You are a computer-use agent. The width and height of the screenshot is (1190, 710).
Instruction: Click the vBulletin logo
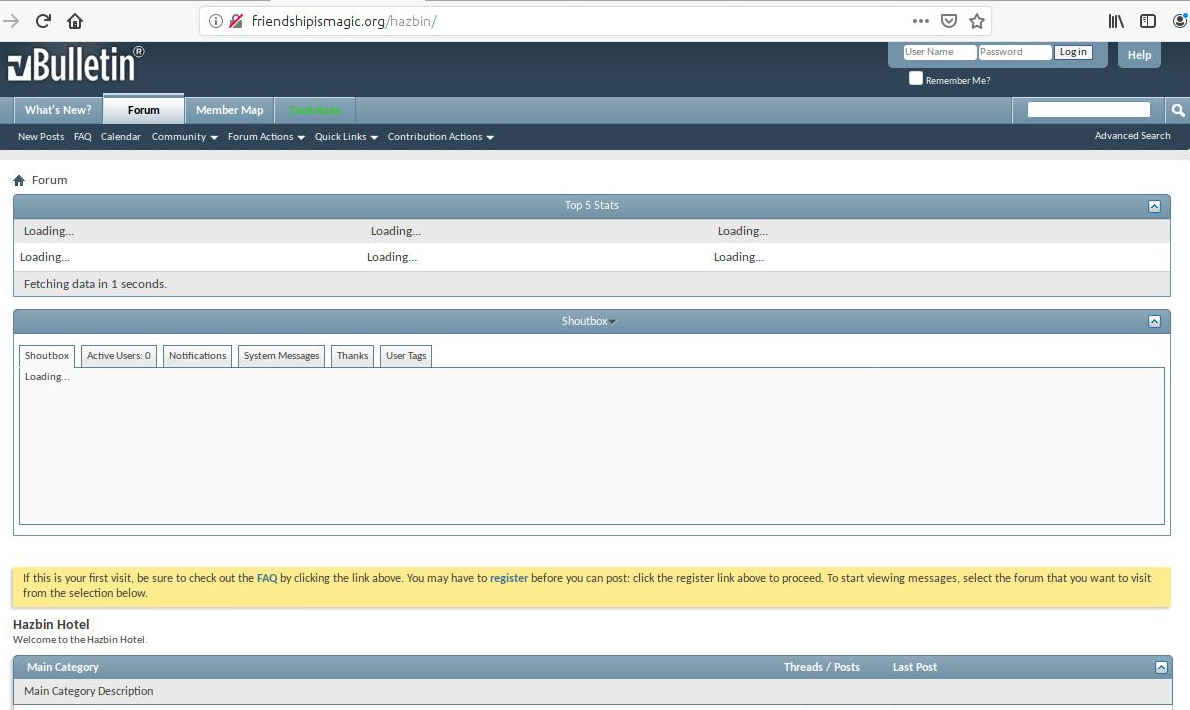(x=75, y=65)
